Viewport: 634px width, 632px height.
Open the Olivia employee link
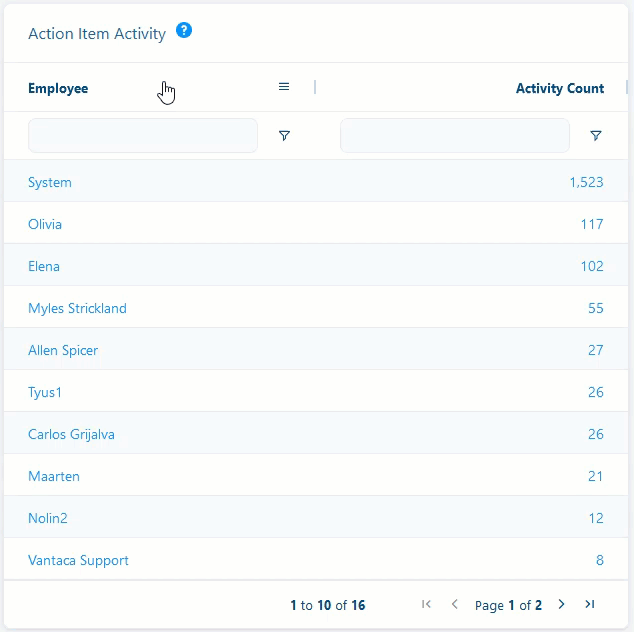coord(45,224)
